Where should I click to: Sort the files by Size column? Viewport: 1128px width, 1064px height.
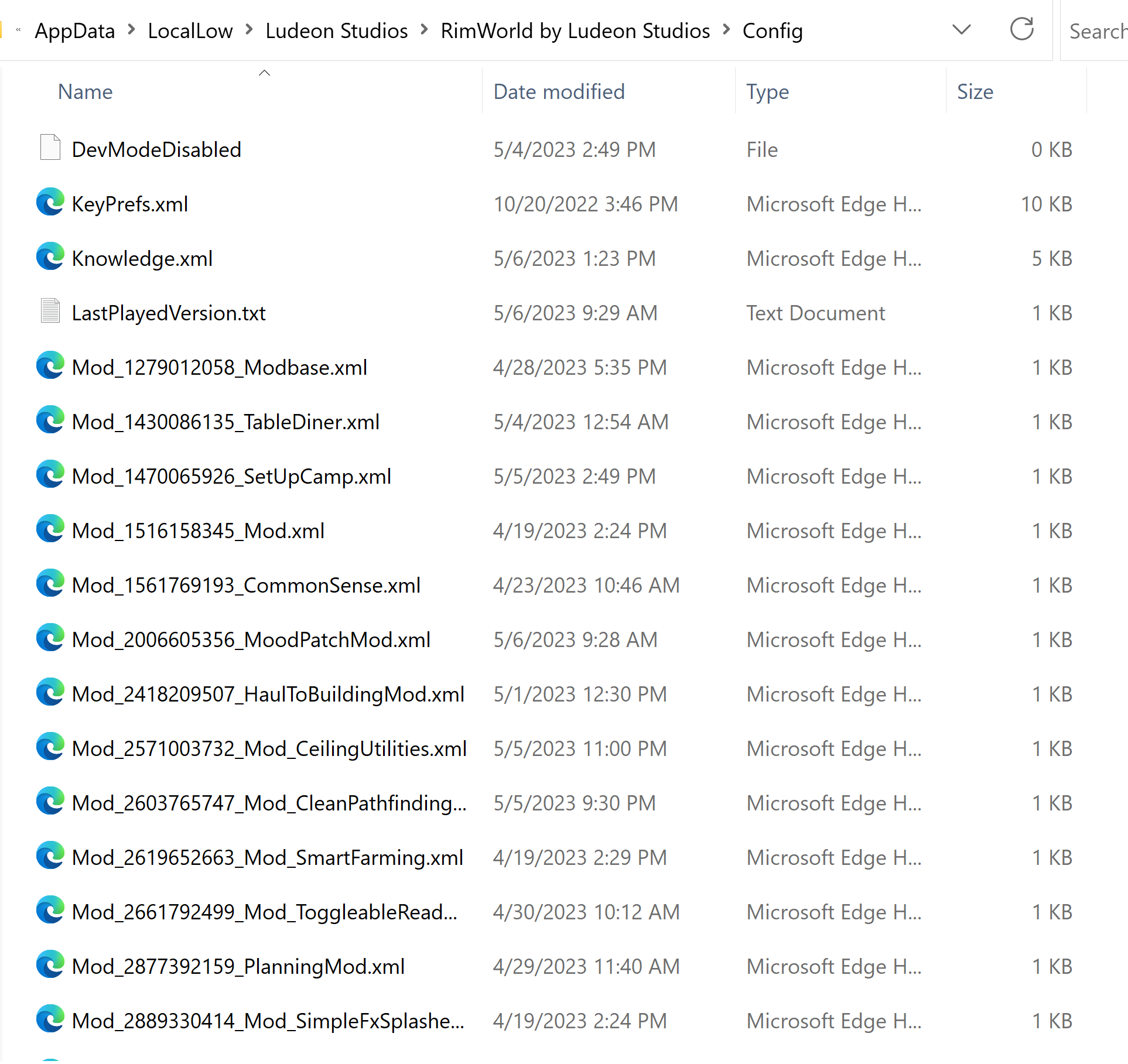pos(975,92)
